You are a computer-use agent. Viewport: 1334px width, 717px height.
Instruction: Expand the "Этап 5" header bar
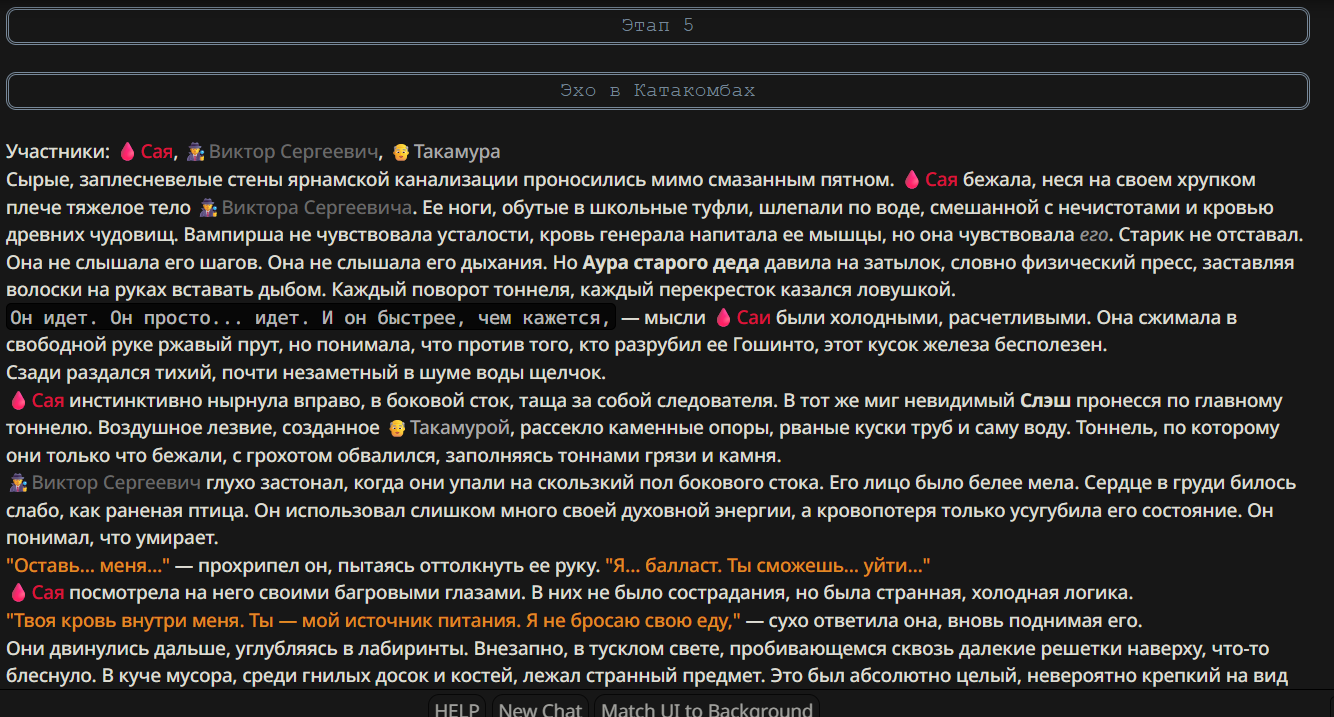(x=657, y=26)
